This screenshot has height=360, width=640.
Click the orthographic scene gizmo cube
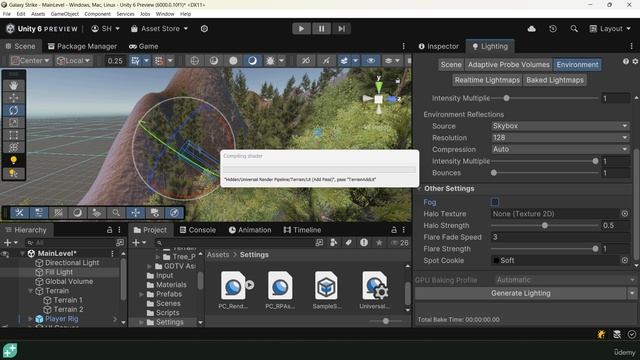pyautogui.click(x=379, y=99)
